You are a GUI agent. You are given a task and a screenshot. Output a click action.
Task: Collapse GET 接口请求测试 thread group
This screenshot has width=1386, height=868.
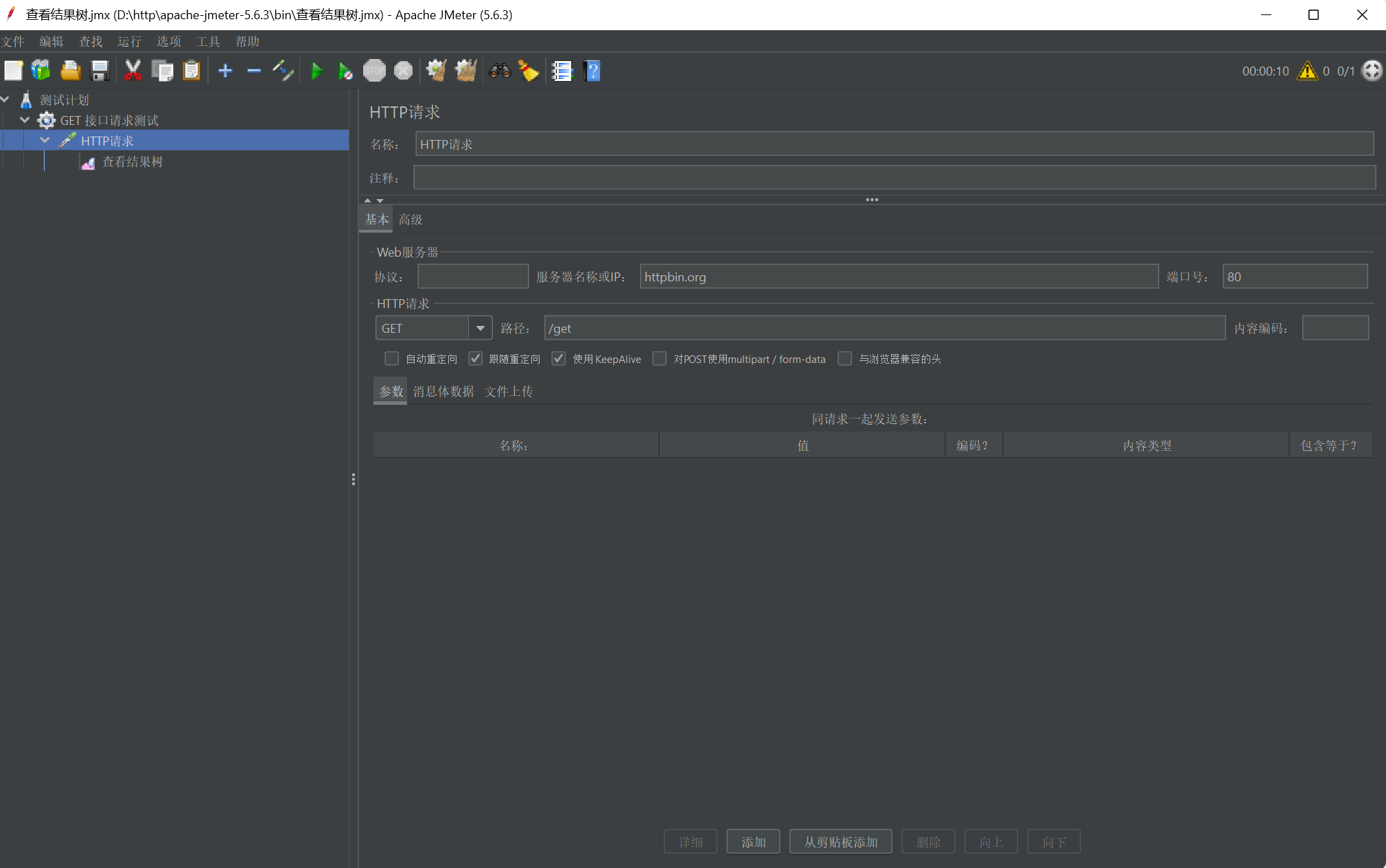[25, 120]
